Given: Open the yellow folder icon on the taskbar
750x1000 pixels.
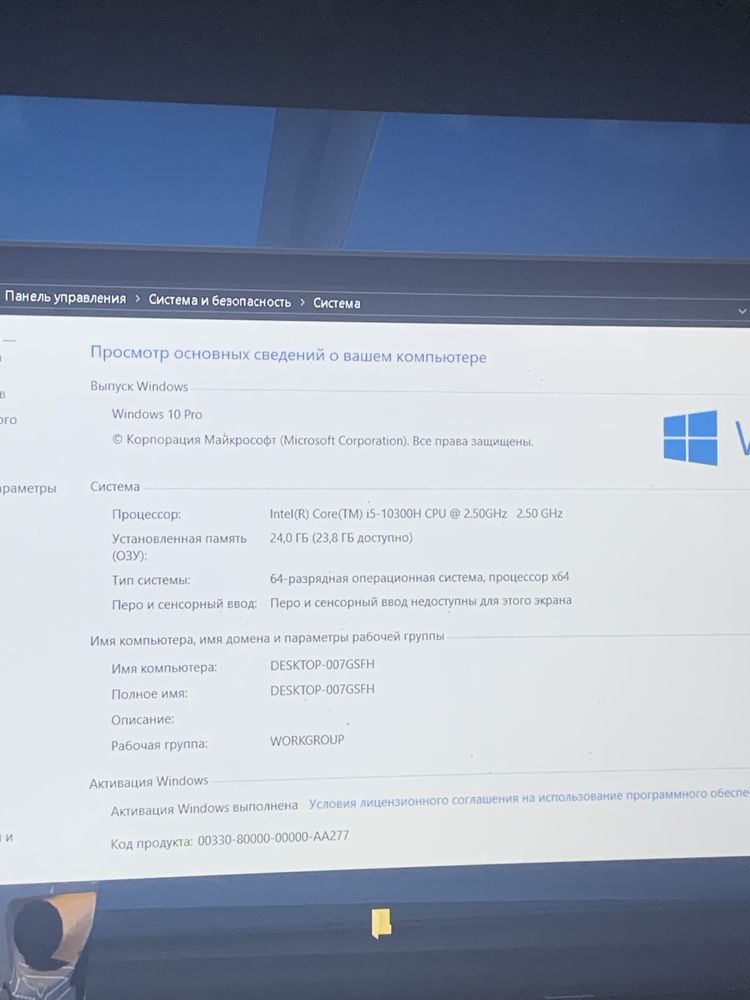Looking at the screenshot, I should [x=381, y=923].
